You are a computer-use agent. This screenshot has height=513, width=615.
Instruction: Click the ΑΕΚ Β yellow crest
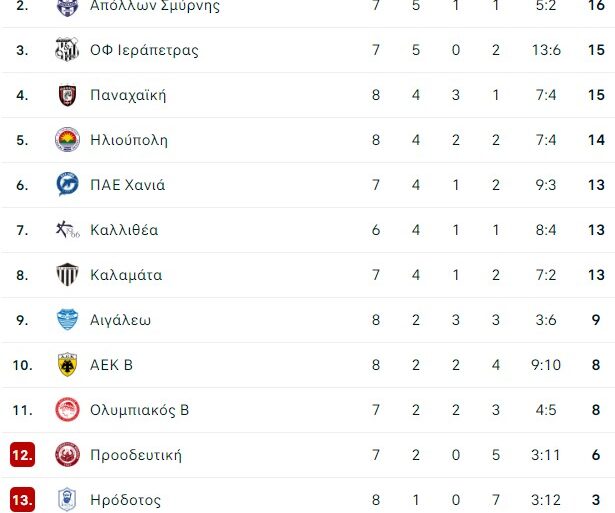pos(67,365)
